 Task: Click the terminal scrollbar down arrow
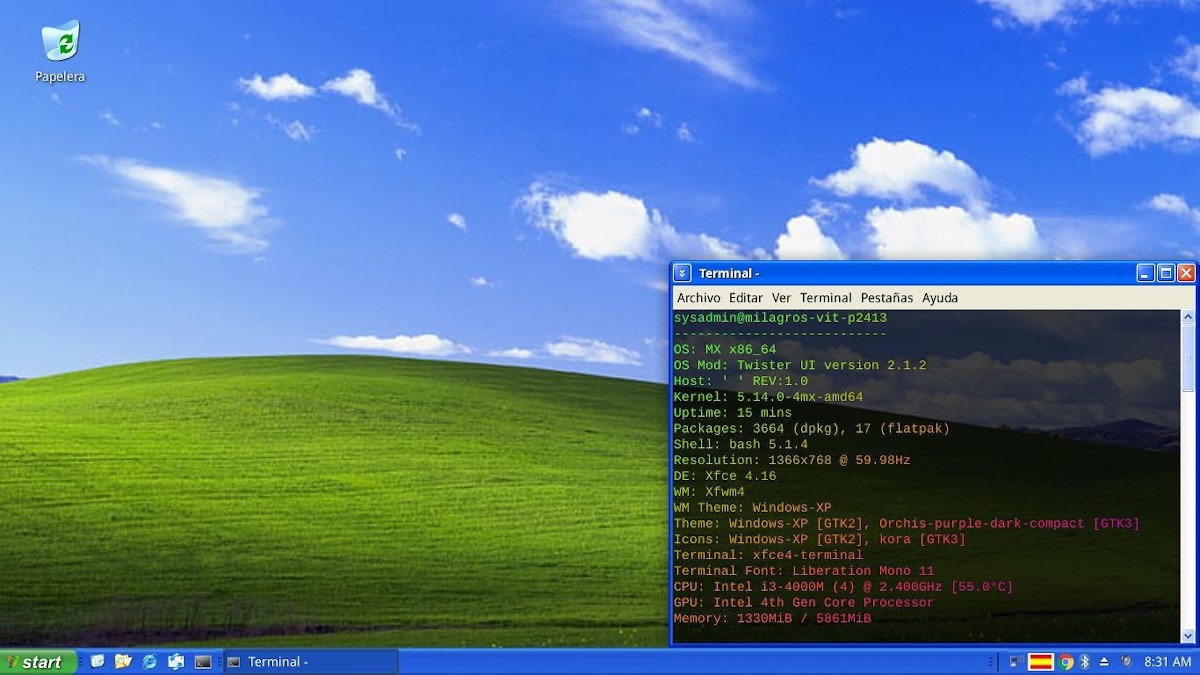(1188, 635)
